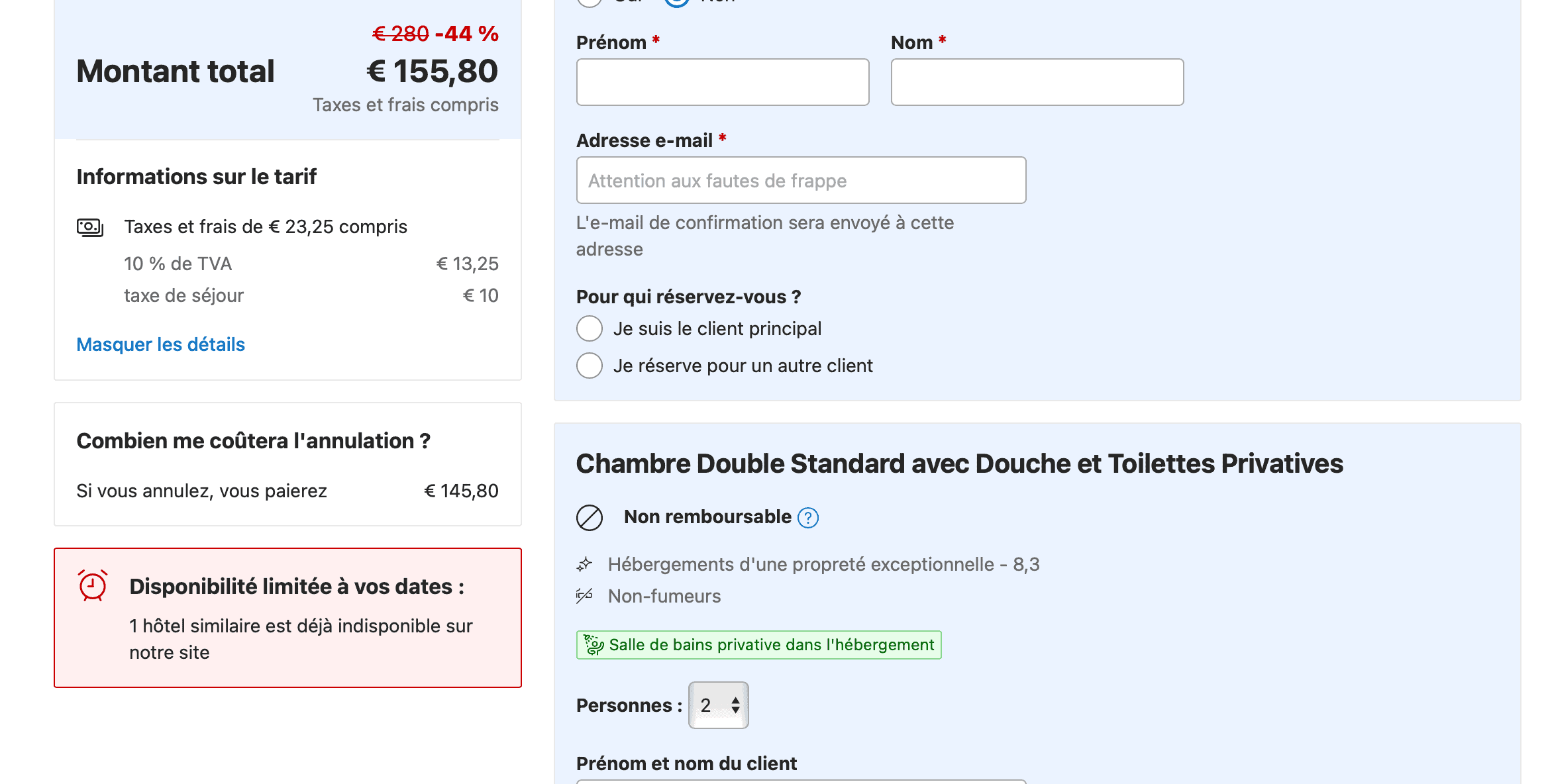Click the bathroom icon in the green badge

594,644
